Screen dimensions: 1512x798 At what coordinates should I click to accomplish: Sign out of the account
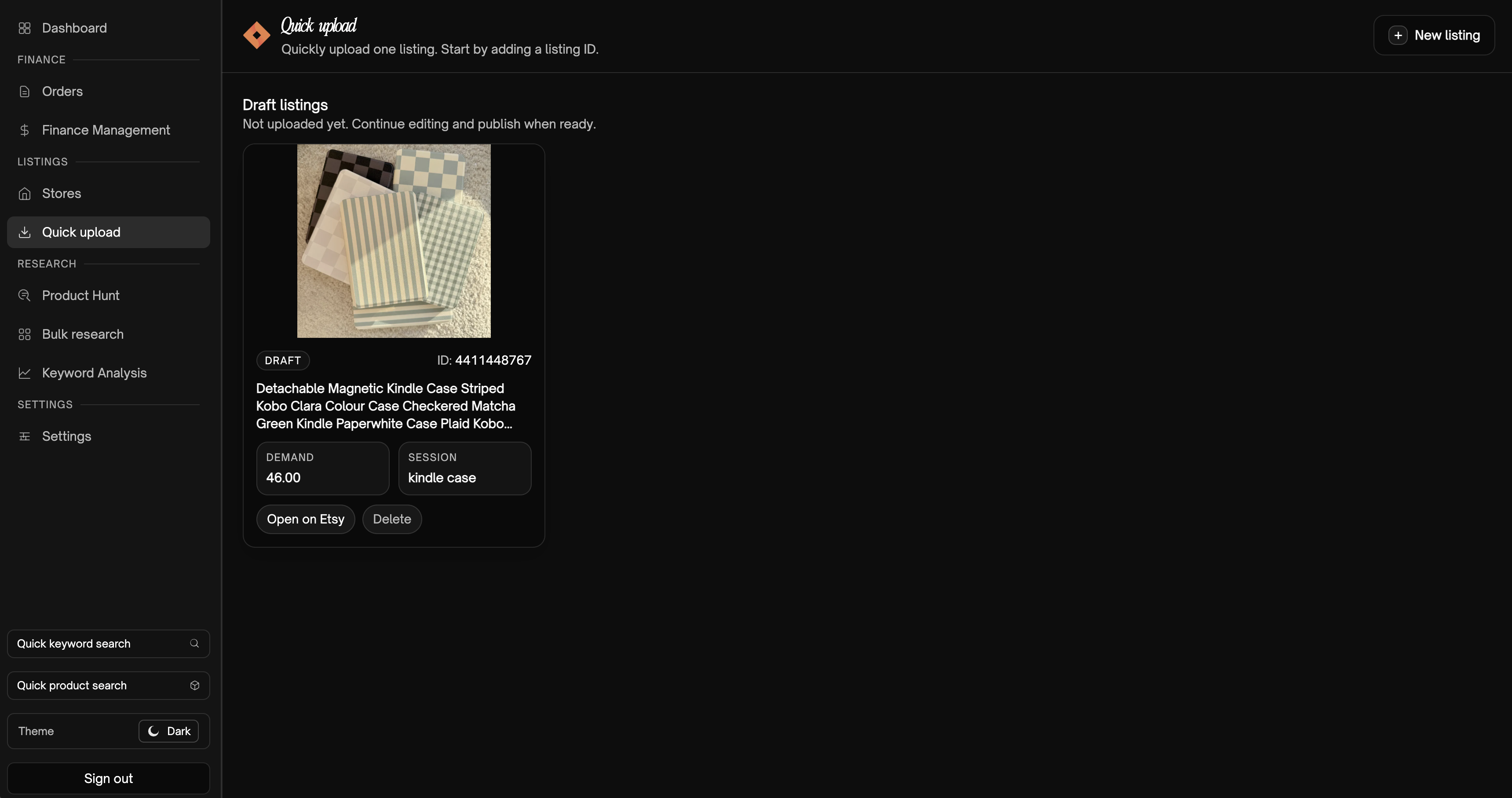click(108, 778)
